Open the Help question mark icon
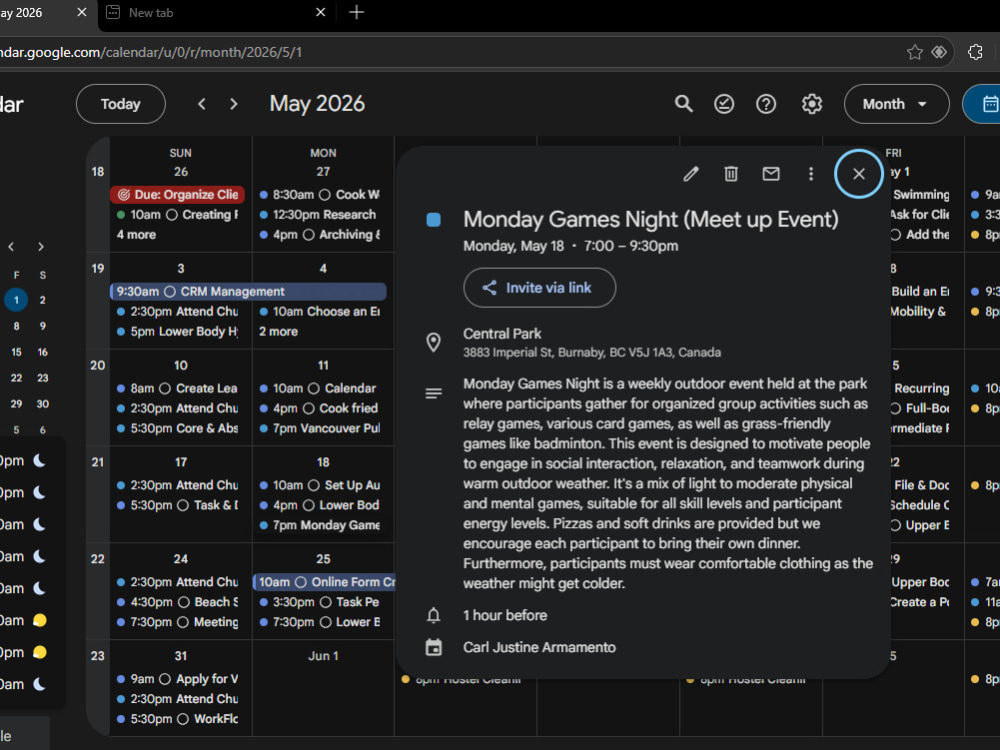This screenshot has width=1000, height=750. click(x=766, y=104)
